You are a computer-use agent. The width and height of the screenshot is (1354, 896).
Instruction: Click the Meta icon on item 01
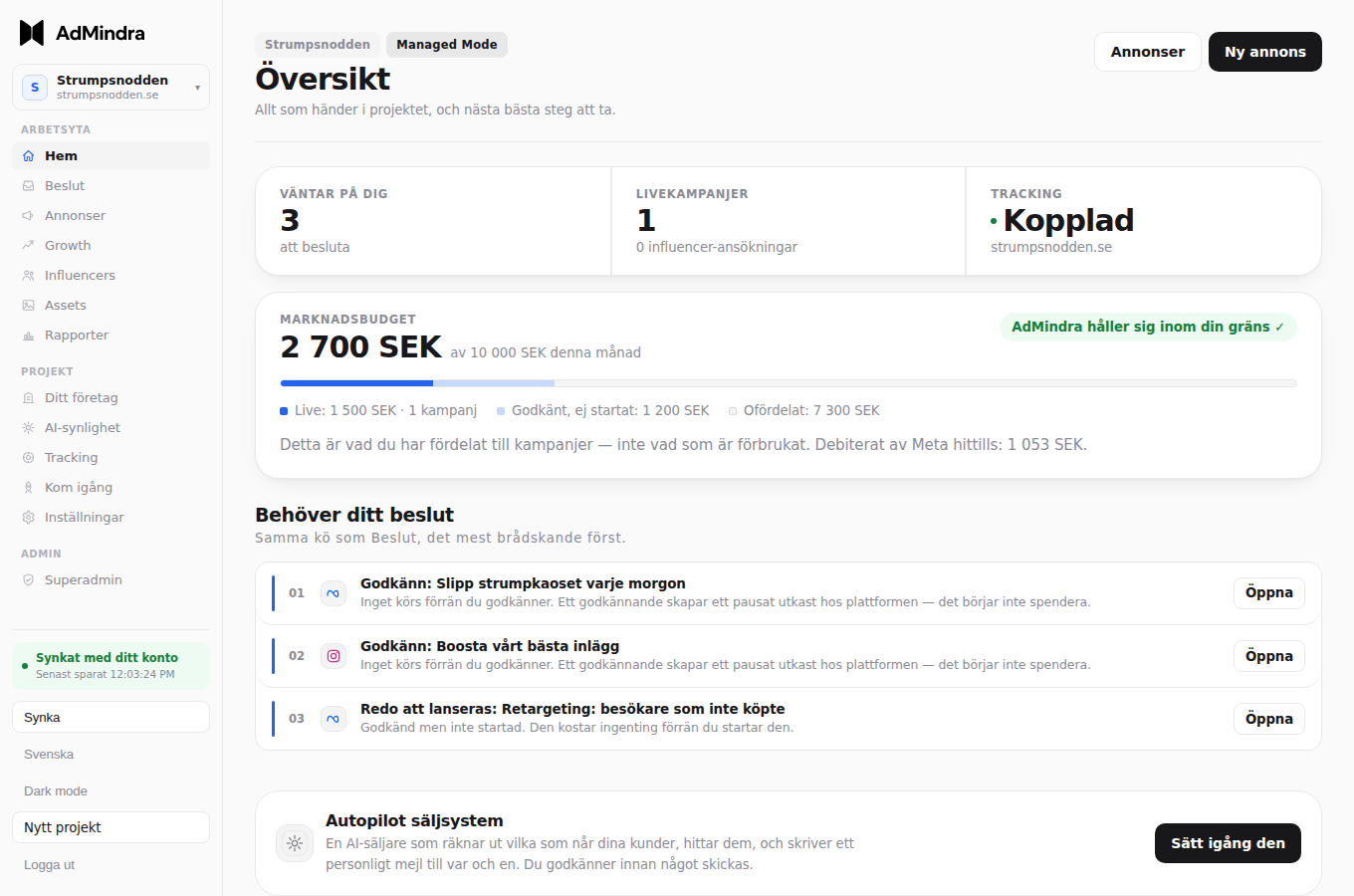pos(334,593)
